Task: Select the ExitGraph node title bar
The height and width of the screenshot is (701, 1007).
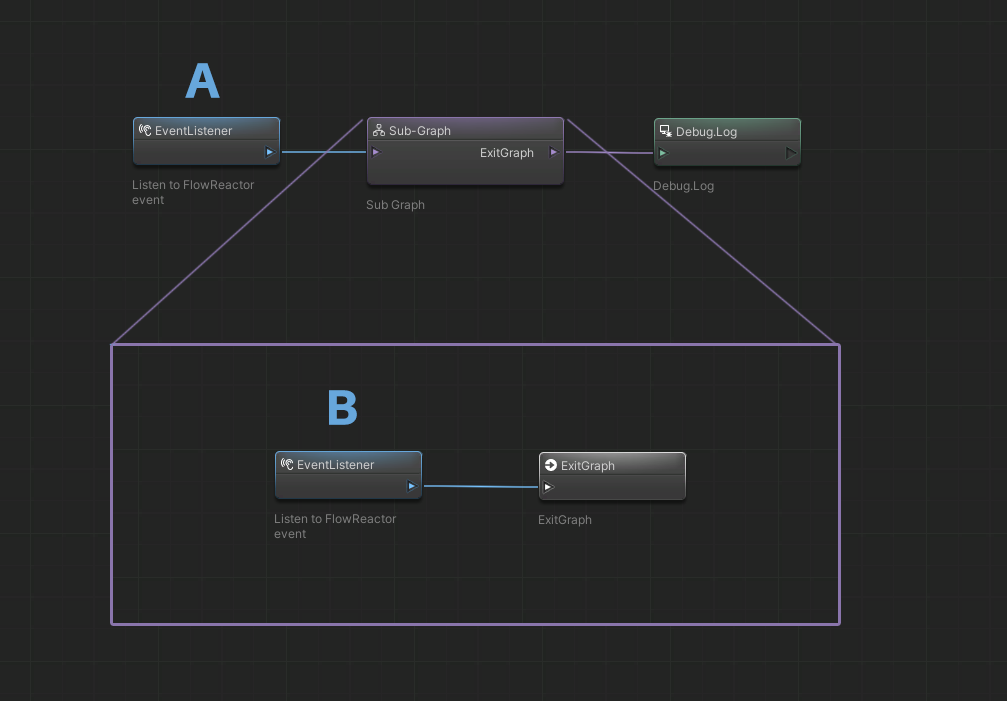Action: [588, 465]
